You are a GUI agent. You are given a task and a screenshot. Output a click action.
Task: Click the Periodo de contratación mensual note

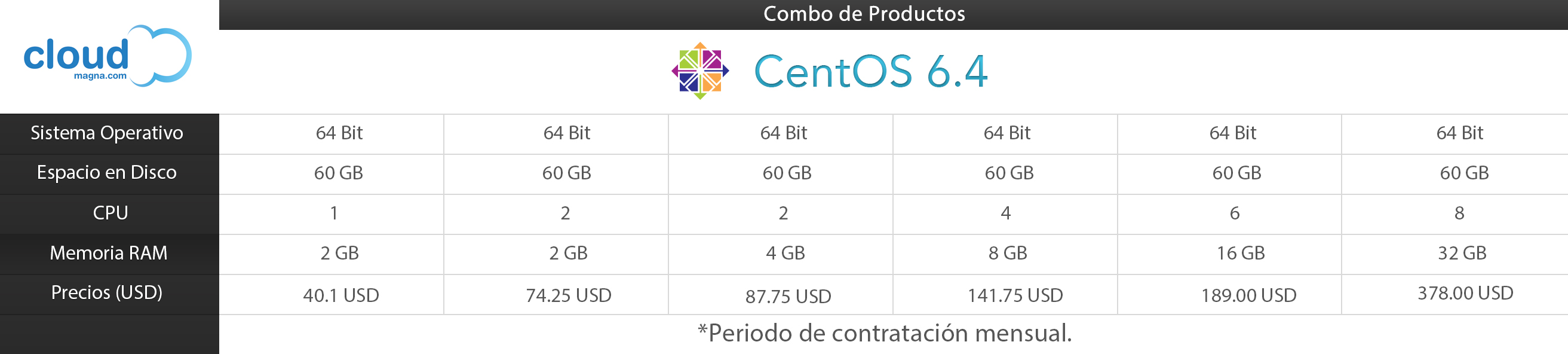pos(885,332)
